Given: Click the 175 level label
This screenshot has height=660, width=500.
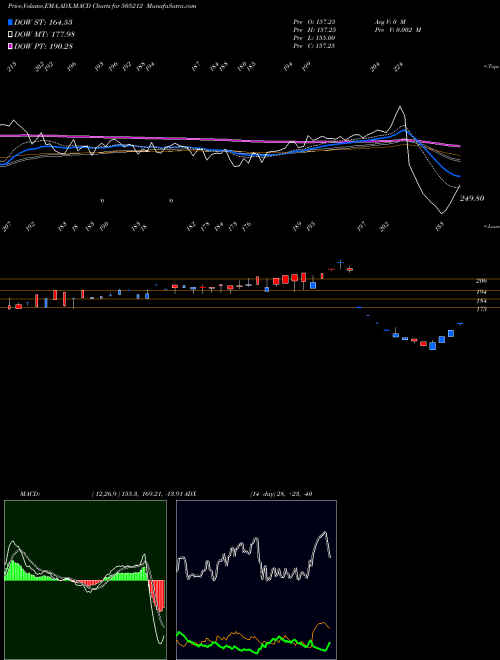Looking at the screenshot, I should click(481, 309).
